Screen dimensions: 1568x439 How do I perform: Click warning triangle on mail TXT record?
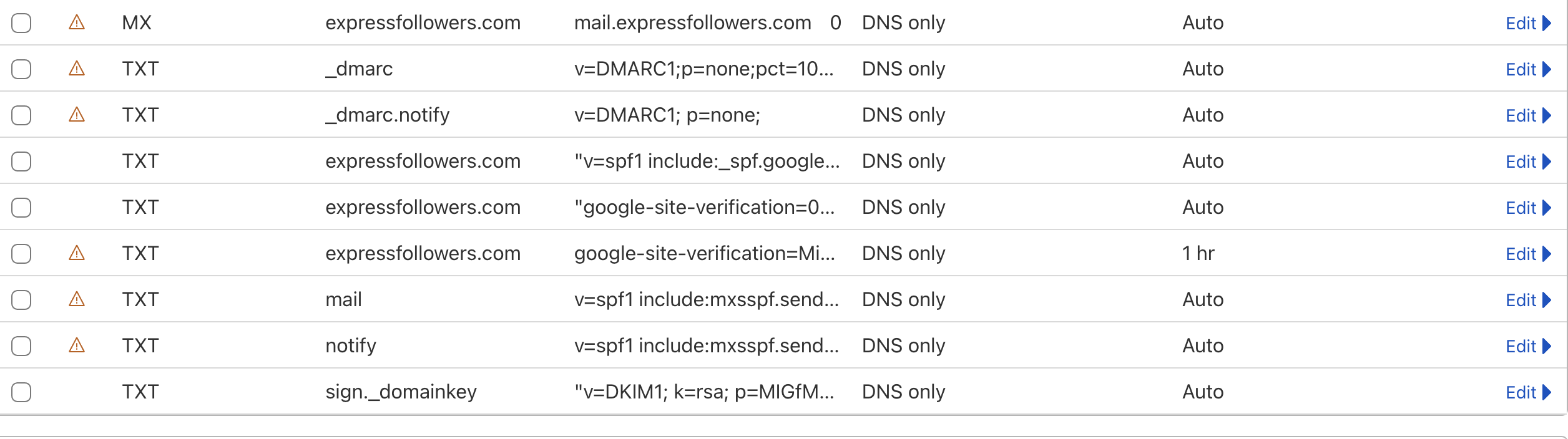[77, 299]
